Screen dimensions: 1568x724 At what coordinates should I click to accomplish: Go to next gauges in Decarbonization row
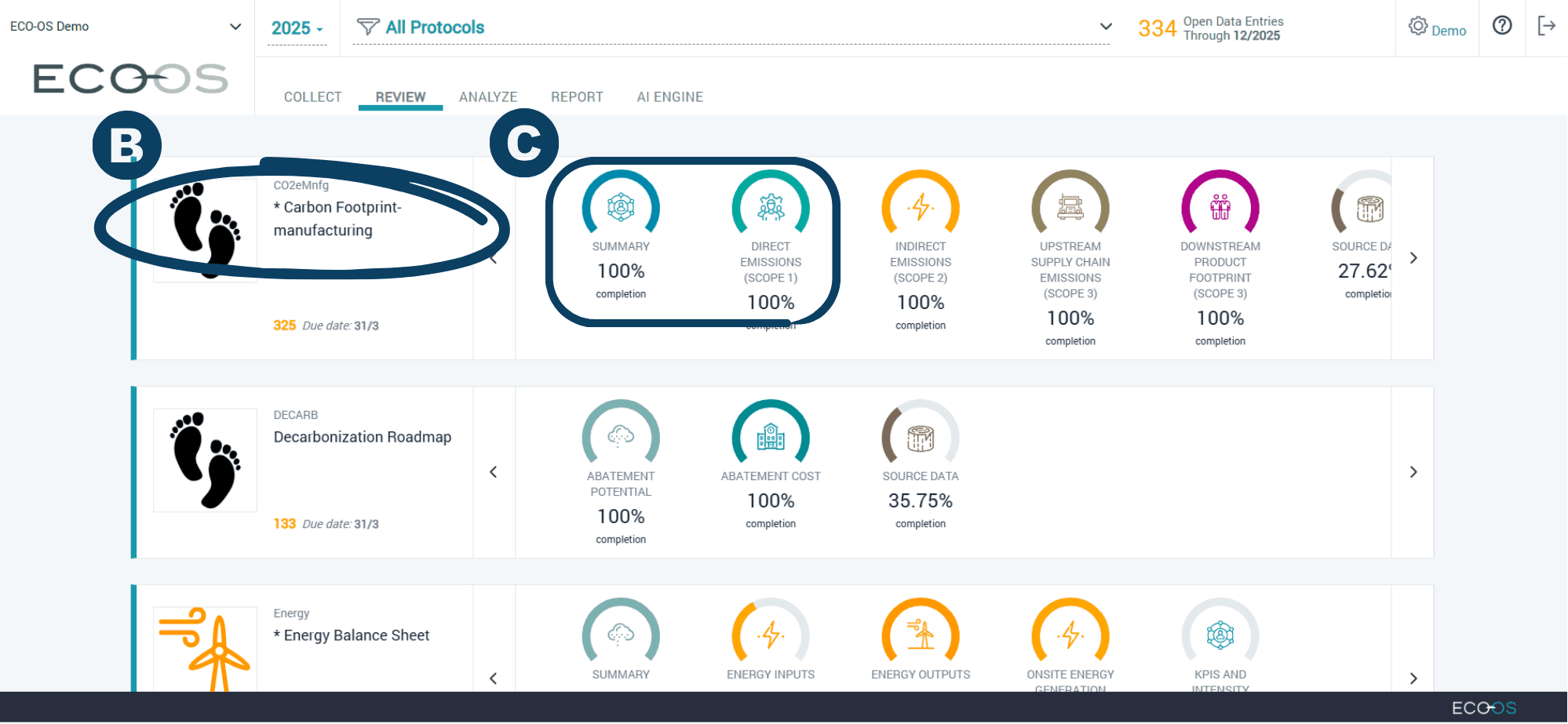click(x=1413, y=472)
